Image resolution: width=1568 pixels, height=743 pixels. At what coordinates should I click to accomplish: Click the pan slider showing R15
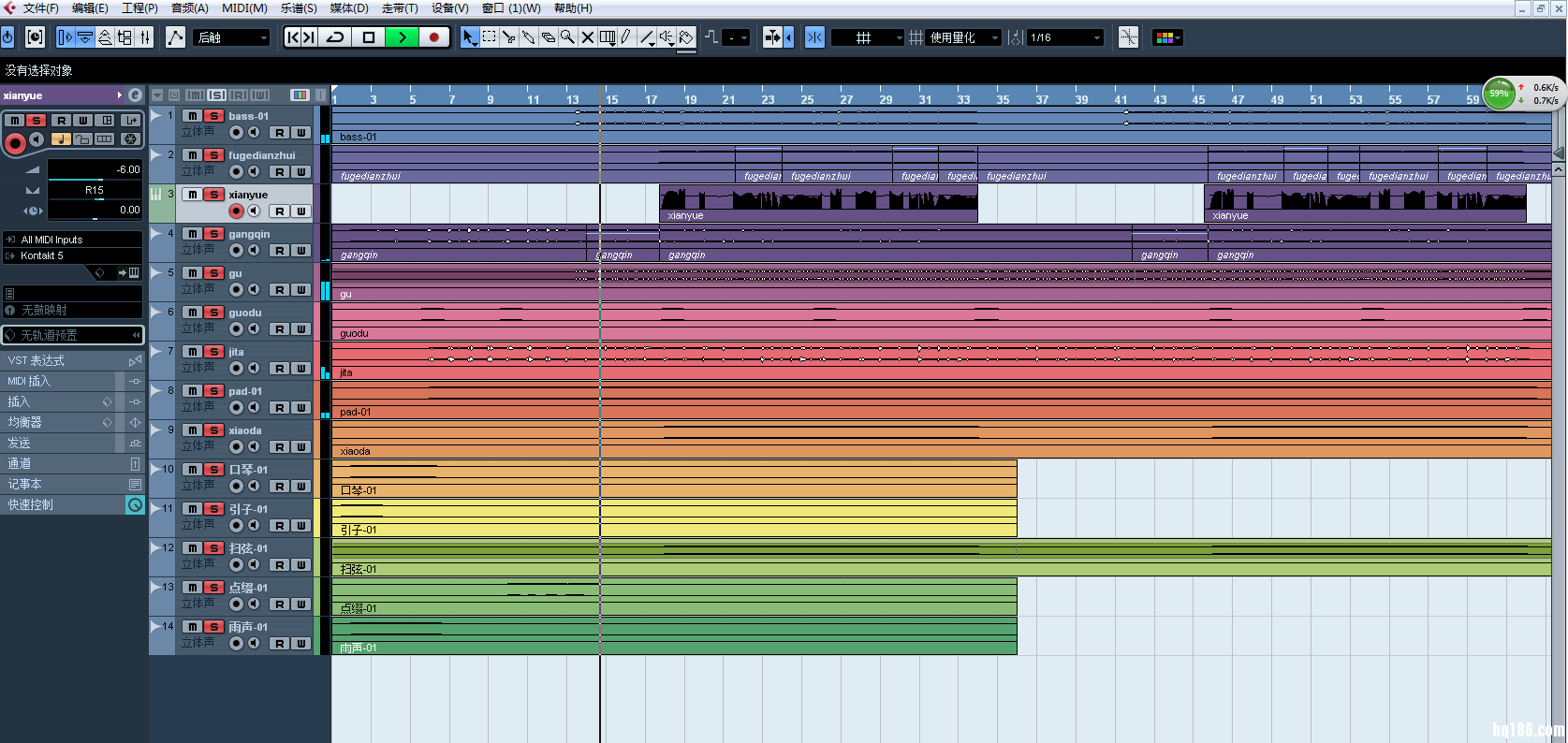[95, 190]
